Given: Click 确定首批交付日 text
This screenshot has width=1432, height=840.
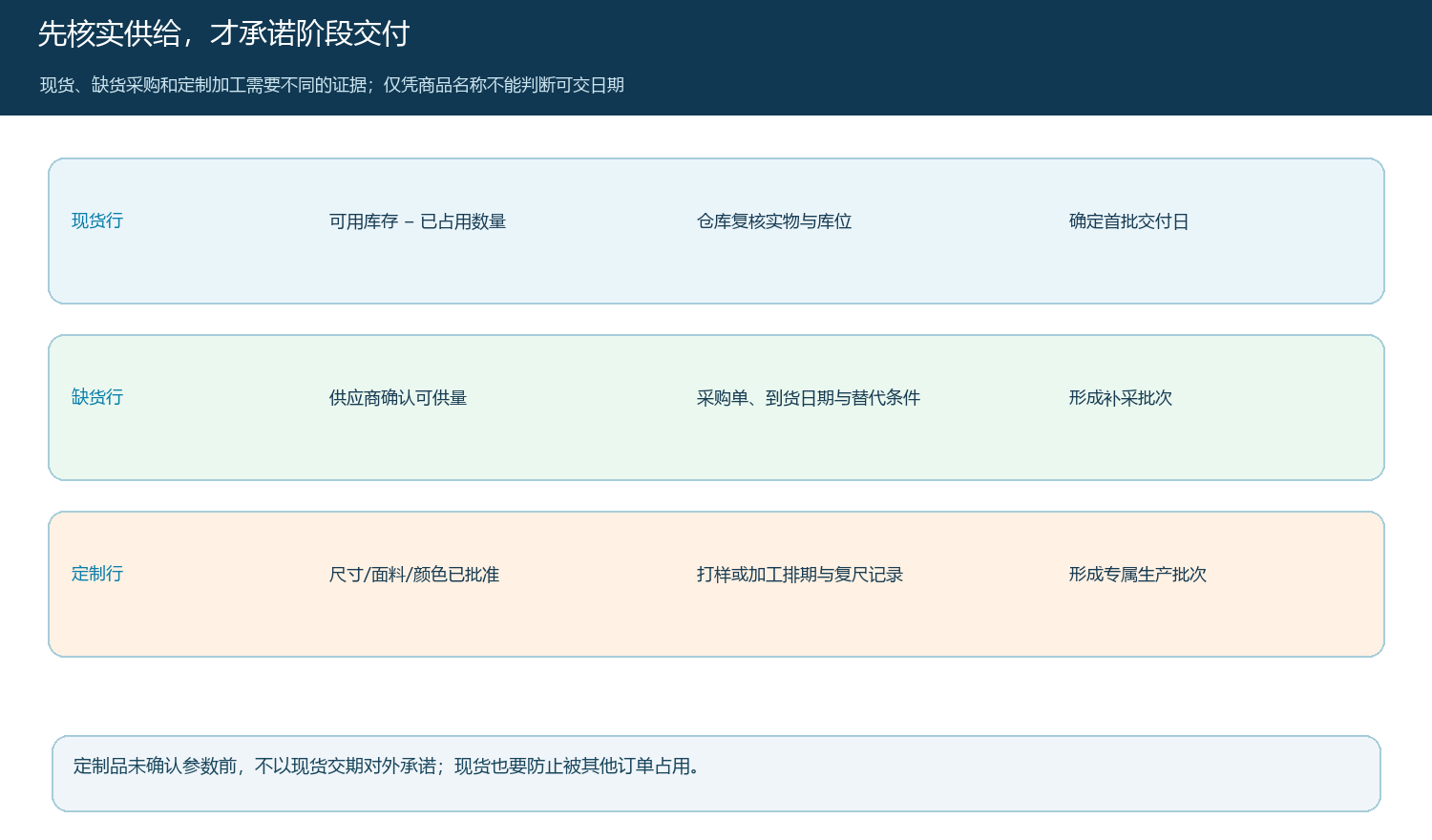Looking at the screenshot, I should (x=1128, y=221).
